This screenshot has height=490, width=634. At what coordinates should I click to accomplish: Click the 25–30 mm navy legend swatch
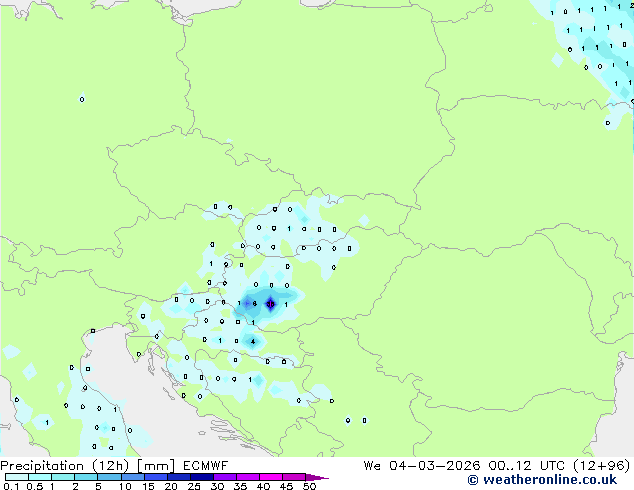click(x=201, y=477)
